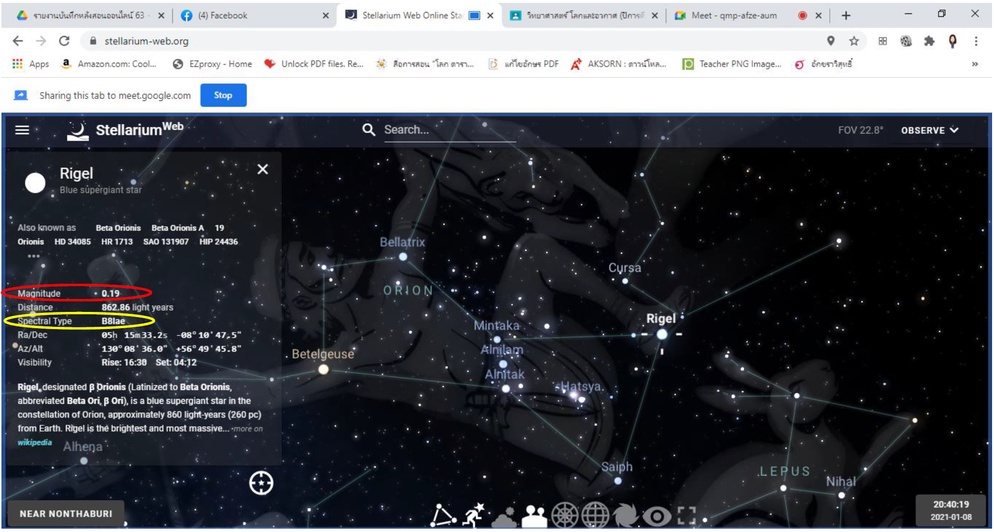Click the Stellarium search field
994x532 pixels.
pos(449,130)
